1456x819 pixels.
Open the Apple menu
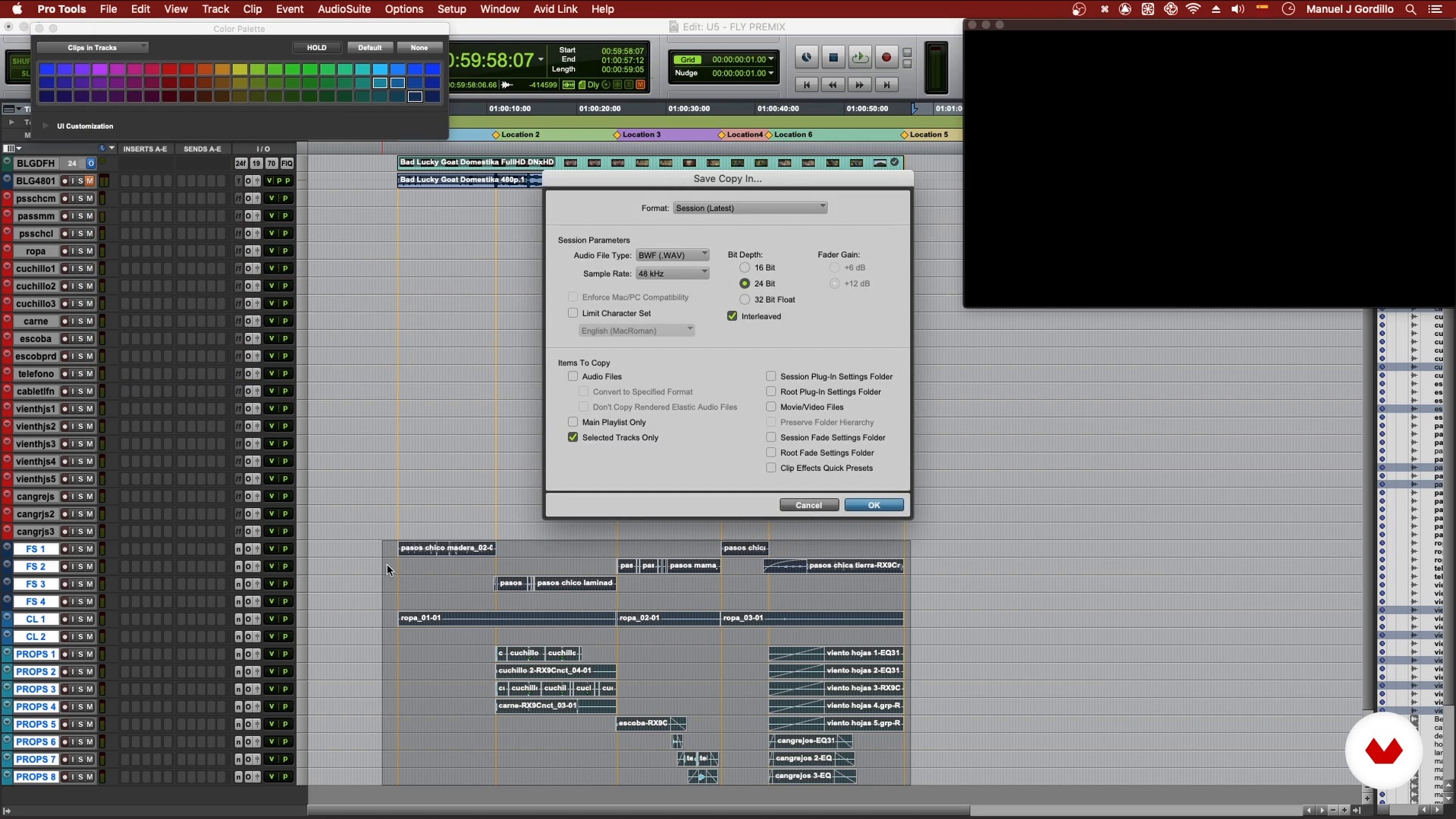point(17,9)
